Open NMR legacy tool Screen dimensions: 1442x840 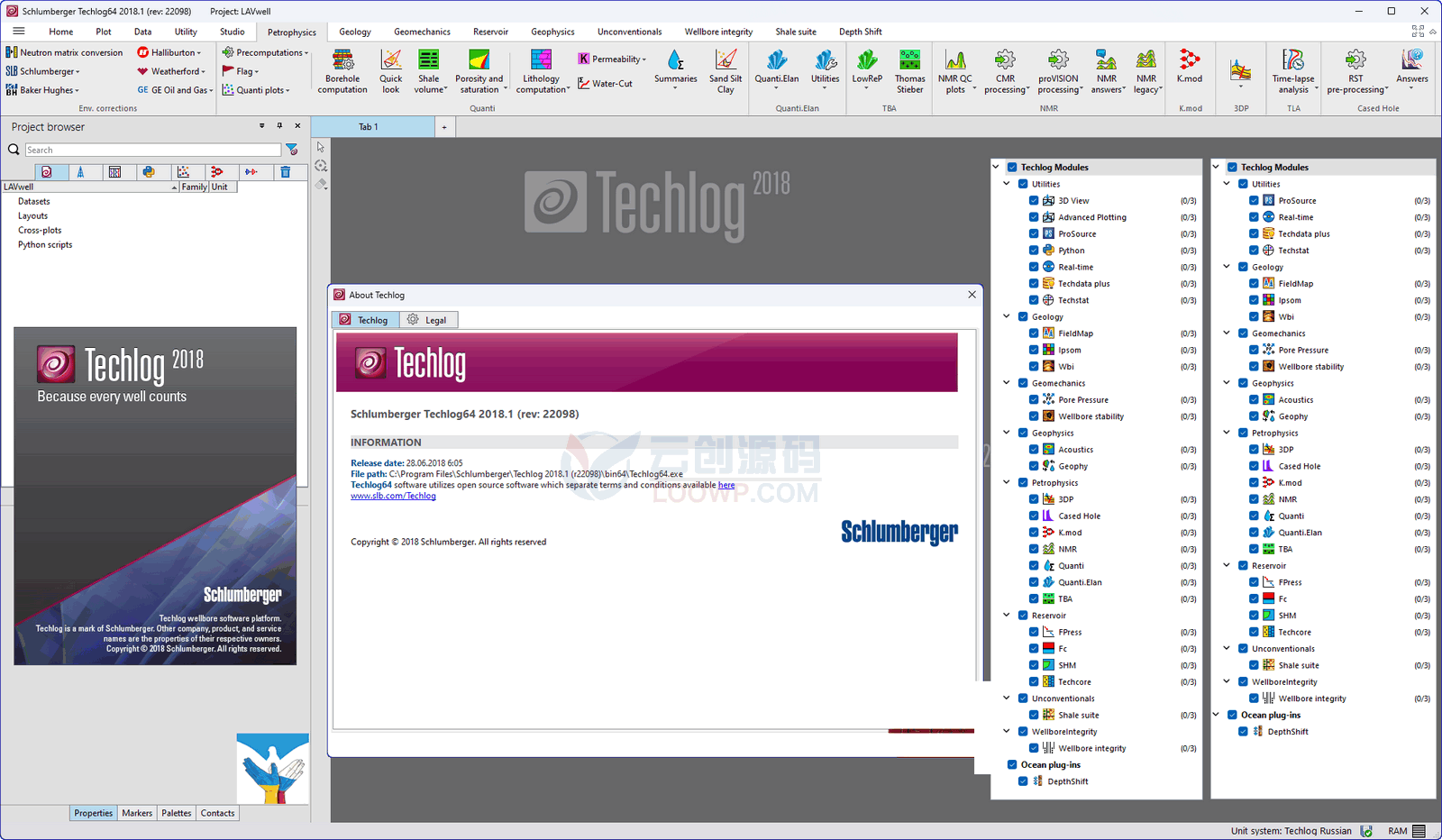tap(1146, 71)
